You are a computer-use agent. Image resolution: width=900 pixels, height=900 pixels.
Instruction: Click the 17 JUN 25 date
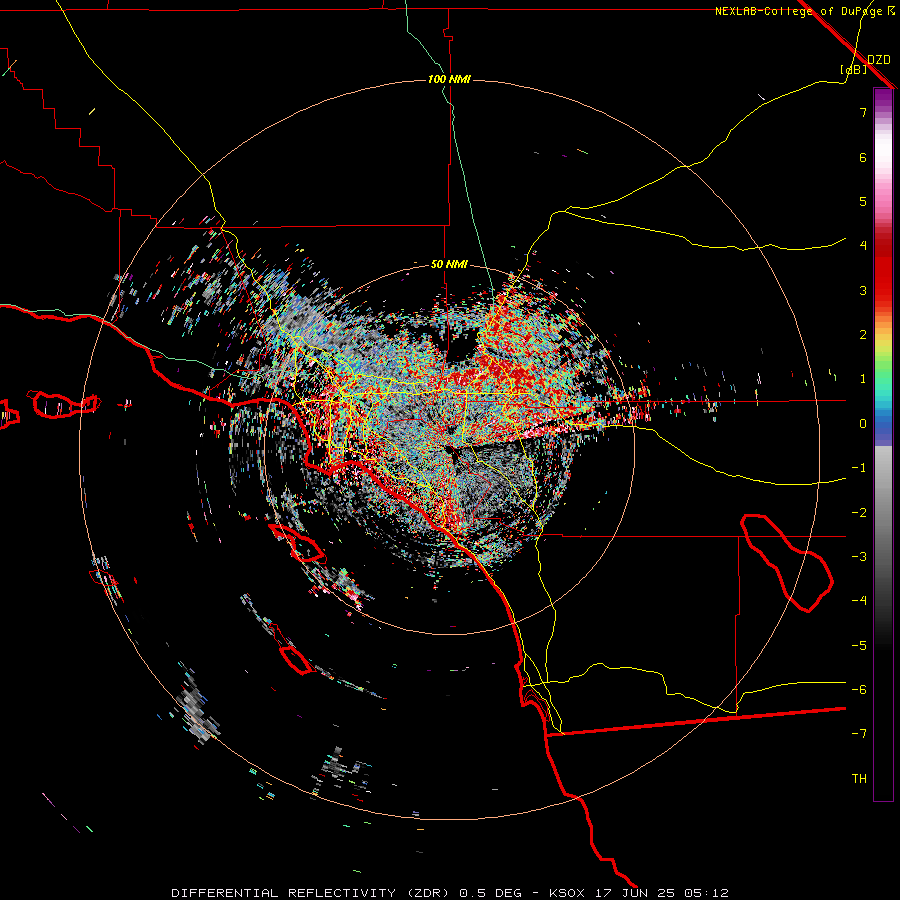point(634,893)
